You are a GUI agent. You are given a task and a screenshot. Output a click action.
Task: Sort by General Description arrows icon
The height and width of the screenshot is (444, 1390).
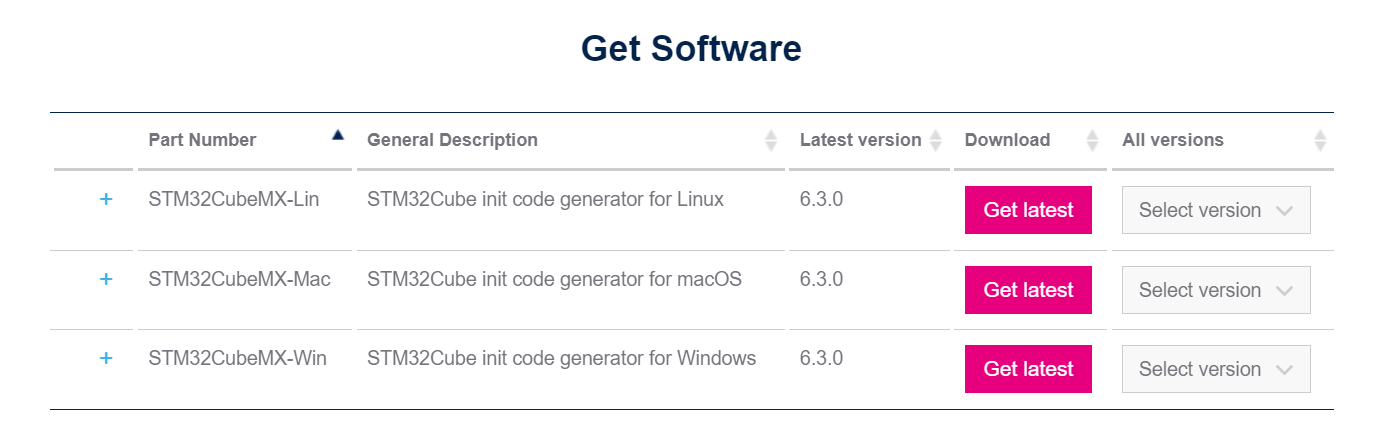[771, 140]
